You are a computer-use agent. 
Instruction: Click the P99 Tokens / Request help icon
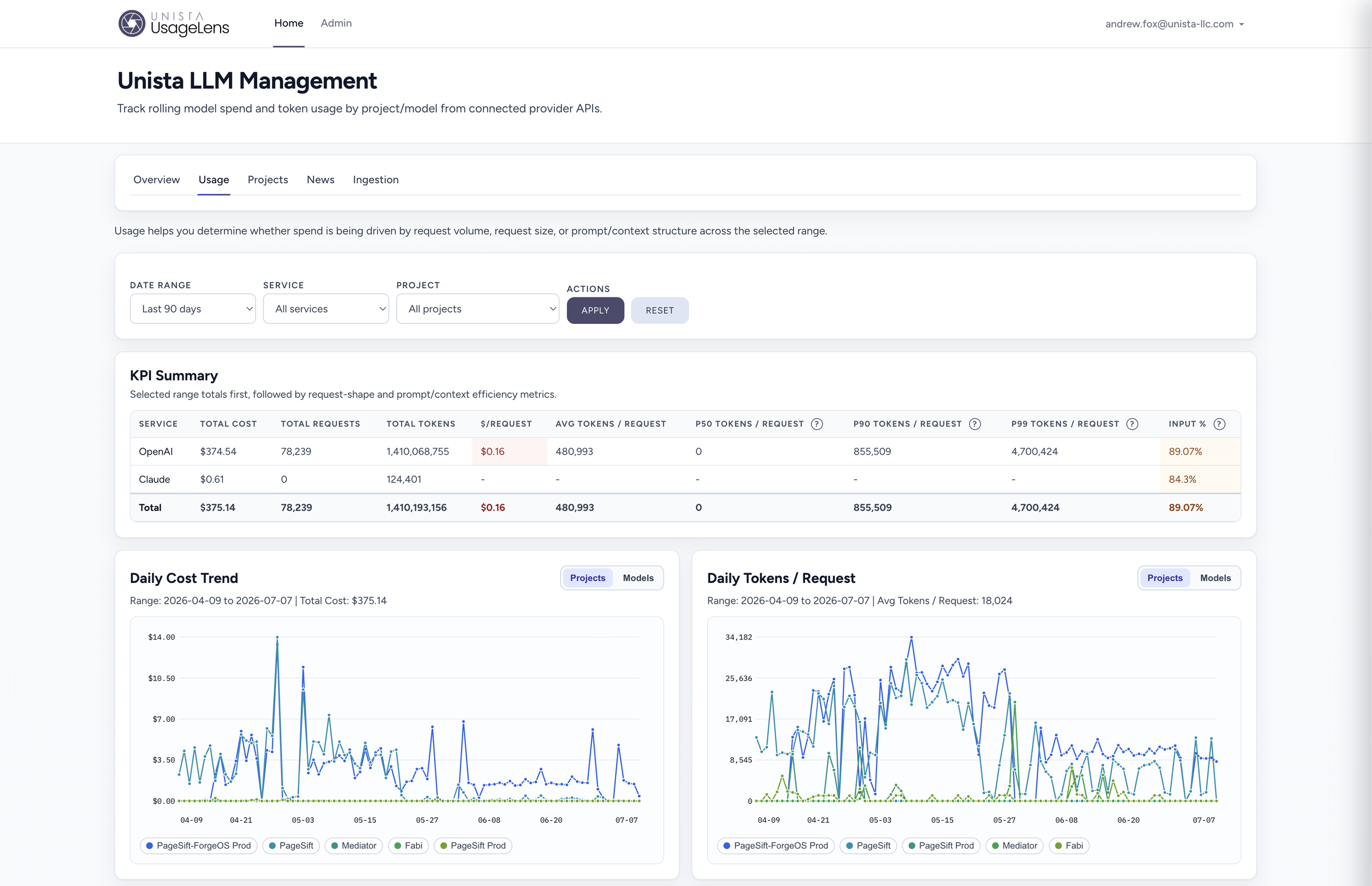pyautogui.click(x=1132, y=424)
